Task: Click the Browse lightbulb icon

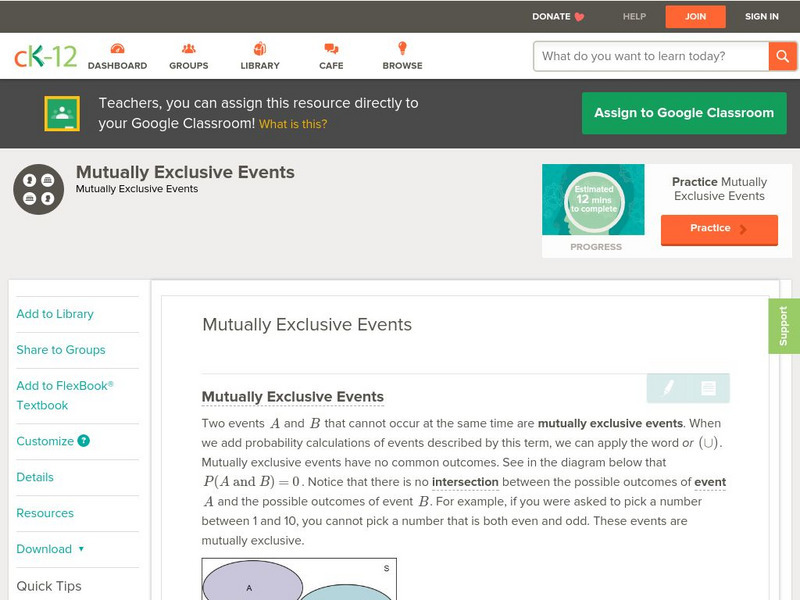Action: click(402, 49)
